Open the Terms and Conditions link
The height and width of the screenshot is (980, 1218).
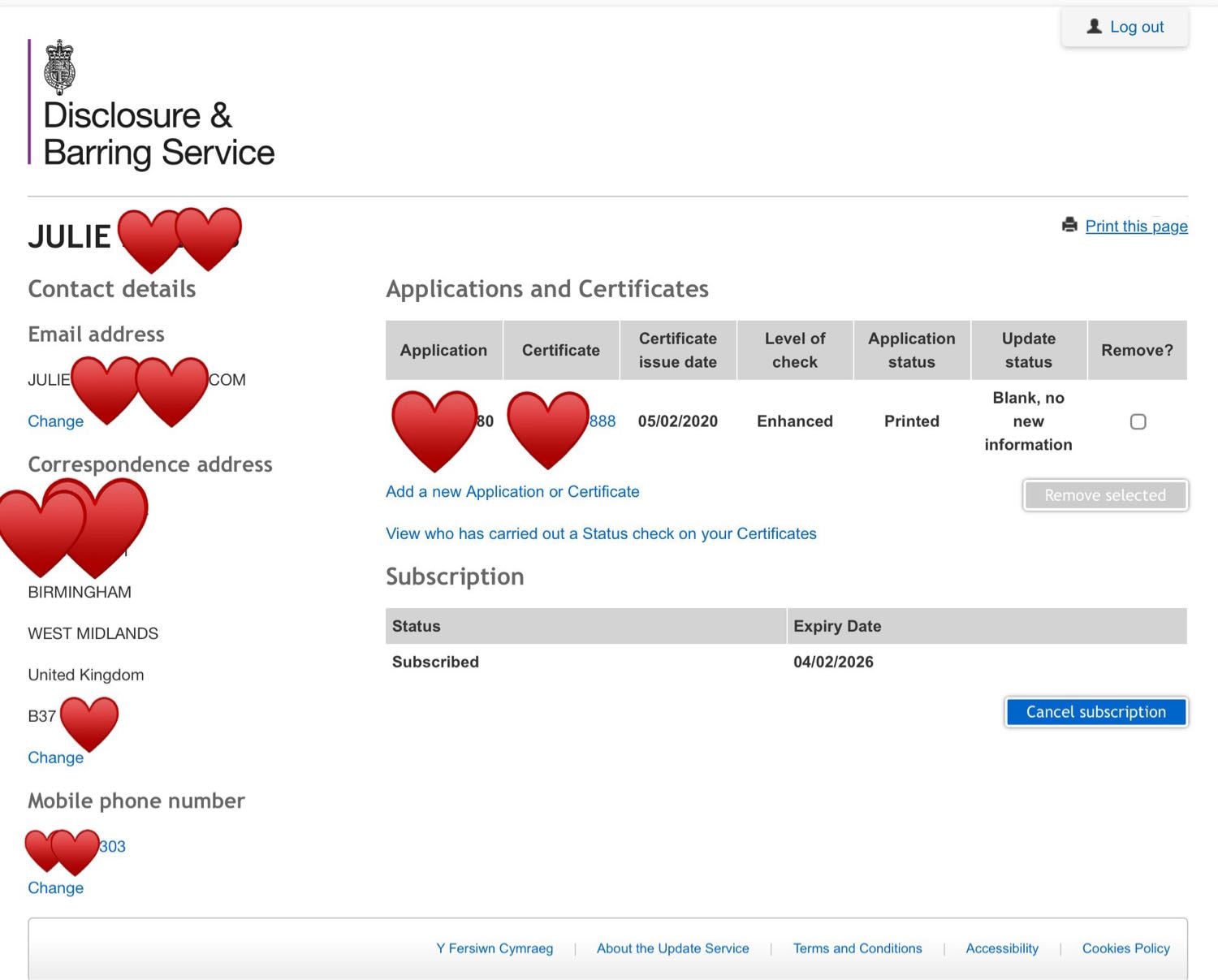(x=857, y=948)
